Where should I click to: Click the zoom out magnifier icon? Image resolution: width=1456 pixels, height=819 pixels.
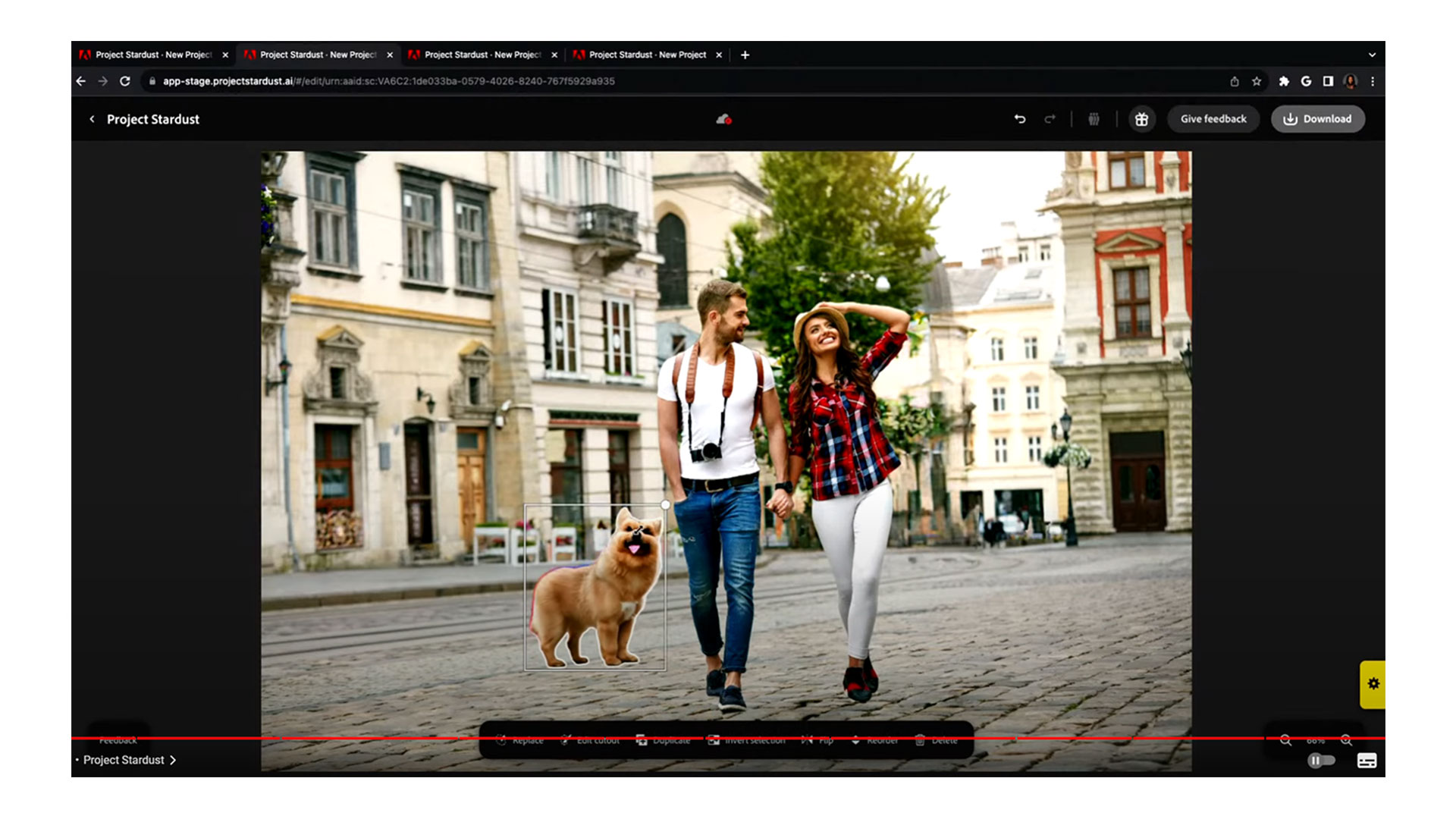pos(1285,740)
